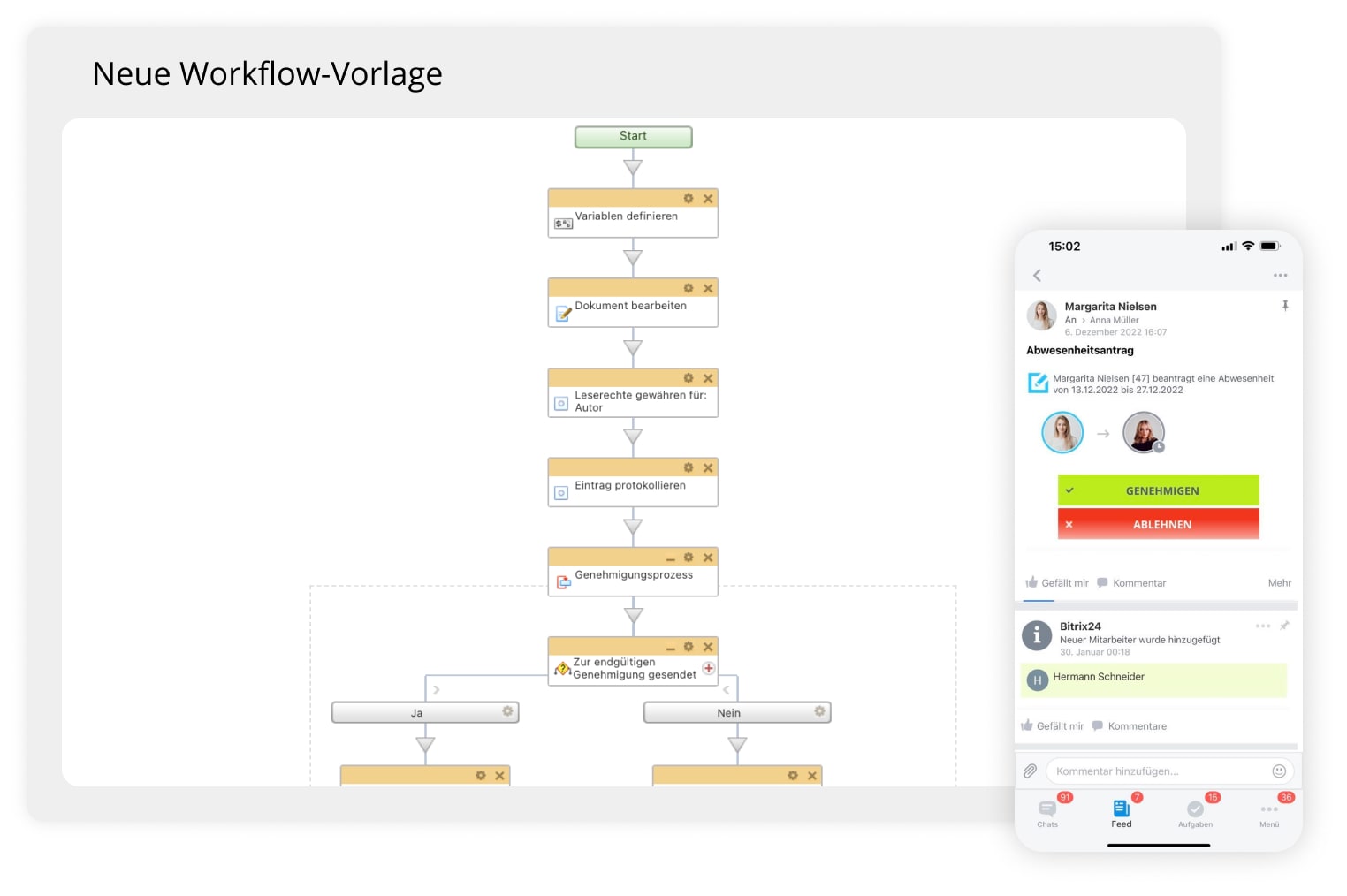Viewport: 1347px width, 896px height.
Task: Delete the Eintrag protokollieren block
Action: click(708, 467)
